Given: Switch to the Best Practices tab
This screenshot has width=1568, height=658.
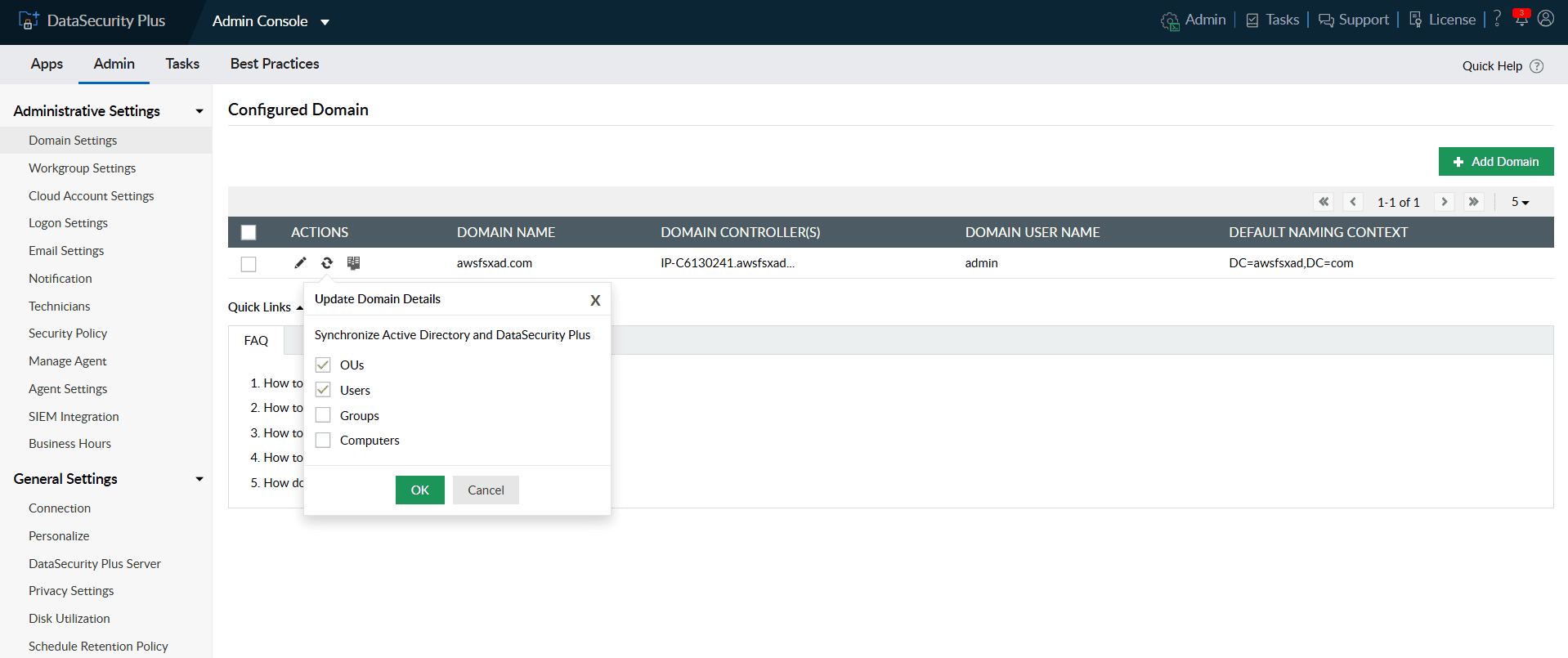Looking at the screenshot, I should tap(275, 64).
